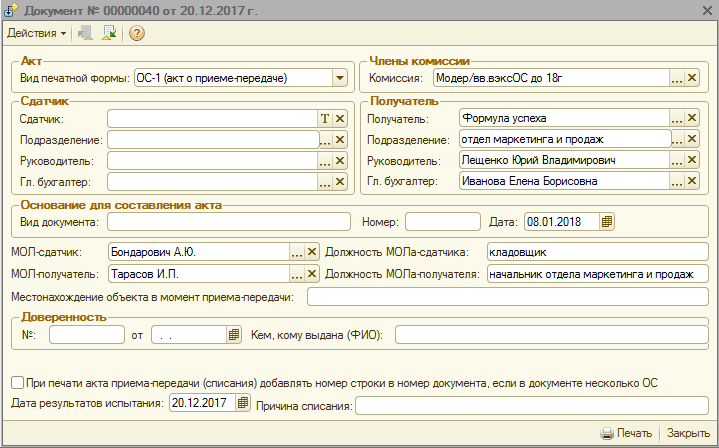The image size is (719, 448).
Task: Clear the Получатель field value
Action: (692, 118)
